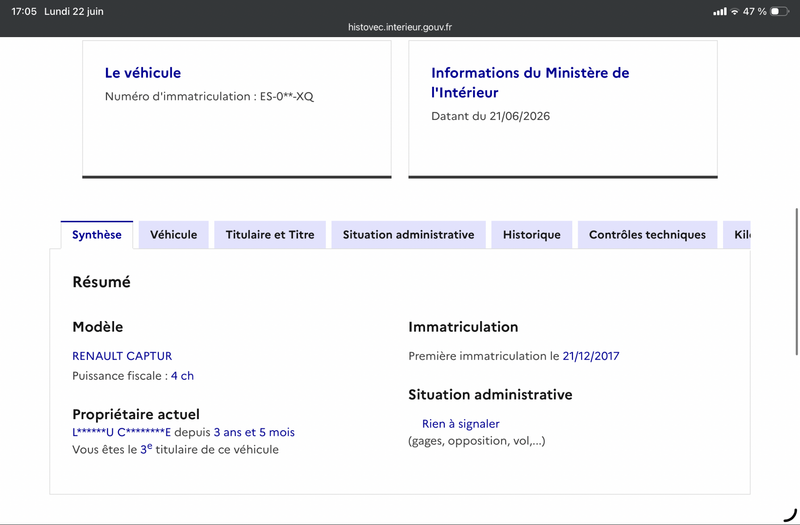The height and width of the screenshot is (525, 800).
Task: Select the Situation administrative tab
Action: [408, 235]
